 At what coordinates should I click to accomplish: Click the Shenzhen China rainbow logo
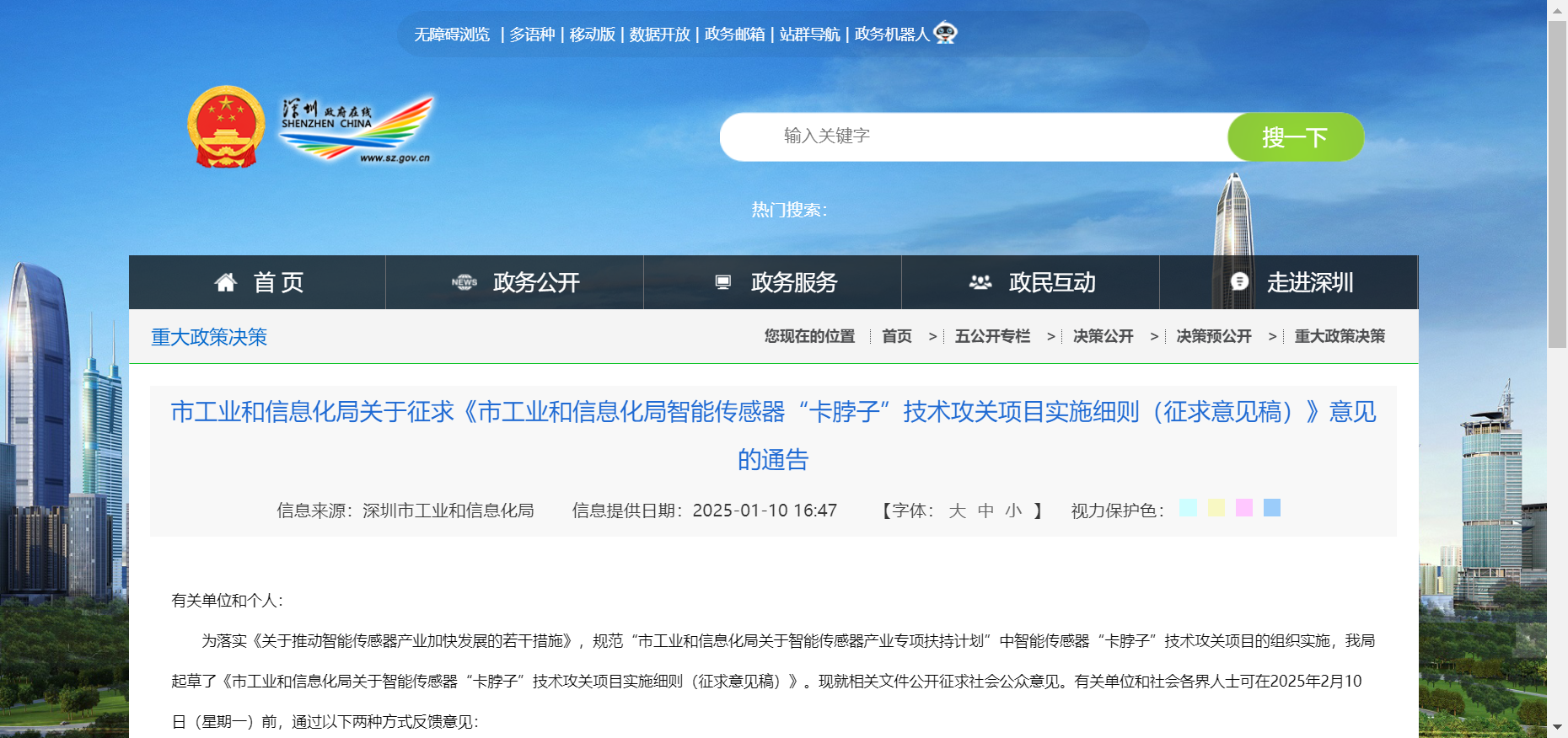click(x=357, y=128)
